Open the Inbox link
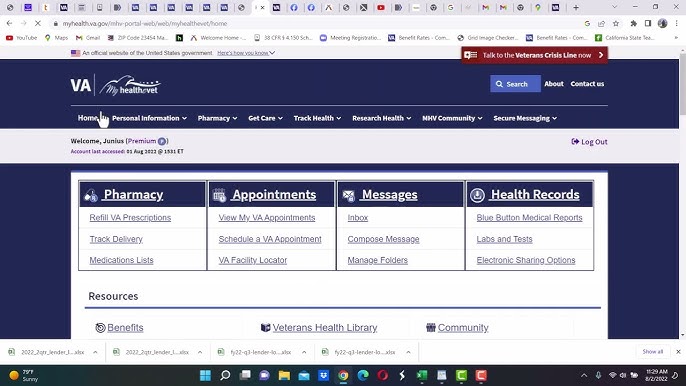 coord(357,218)
